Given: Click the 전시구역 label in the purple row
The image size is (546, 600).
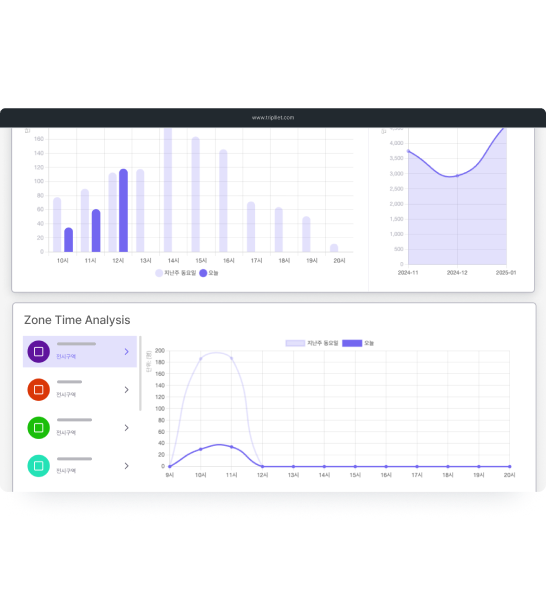Looking at the screenshot, I should 66,357.
